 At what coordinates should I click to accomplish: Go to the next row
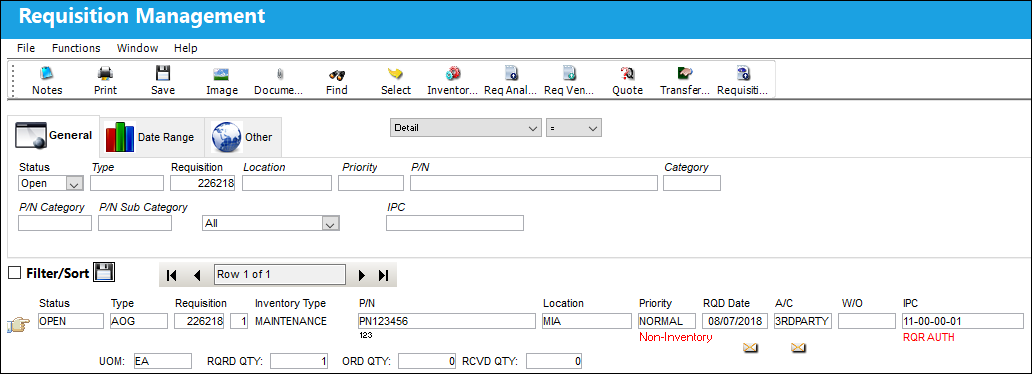coord(361,275)
